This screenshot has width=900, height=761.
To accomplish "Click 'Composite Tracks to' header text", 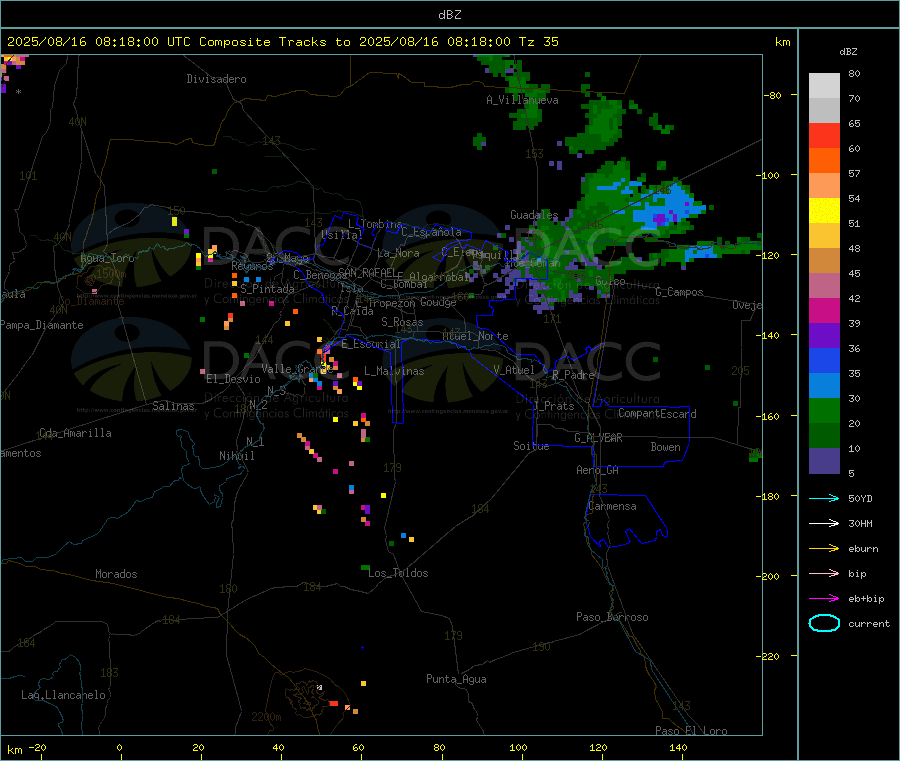I will click(x=275, y=42).
